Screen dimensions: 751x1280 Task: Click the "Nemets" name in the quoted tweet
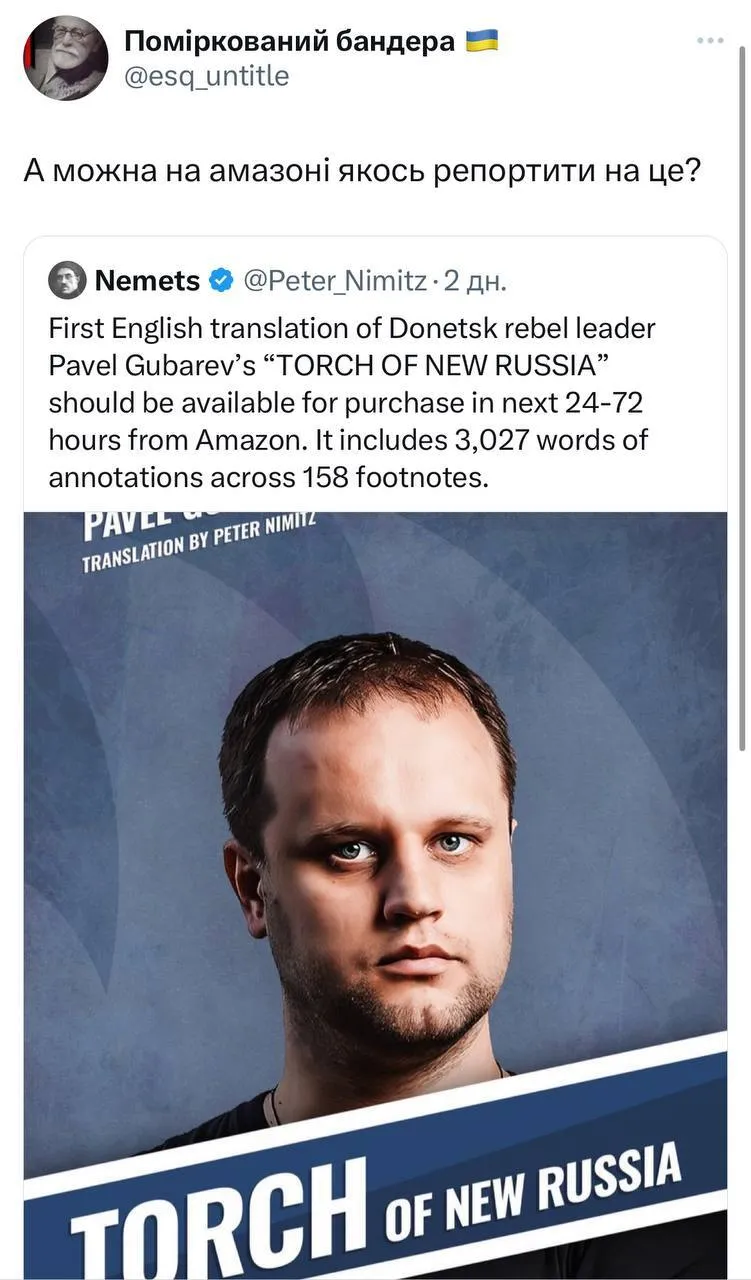pos(147,281)
